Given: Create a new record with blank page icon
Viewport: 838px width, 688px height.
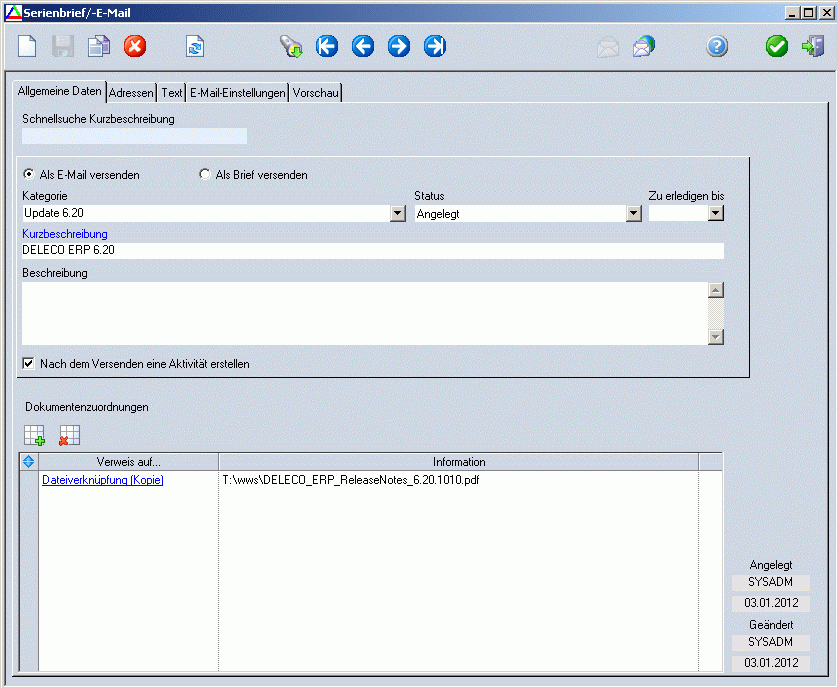Looking at the screenshot, I should pyautogui.click(x=28, y=46).
